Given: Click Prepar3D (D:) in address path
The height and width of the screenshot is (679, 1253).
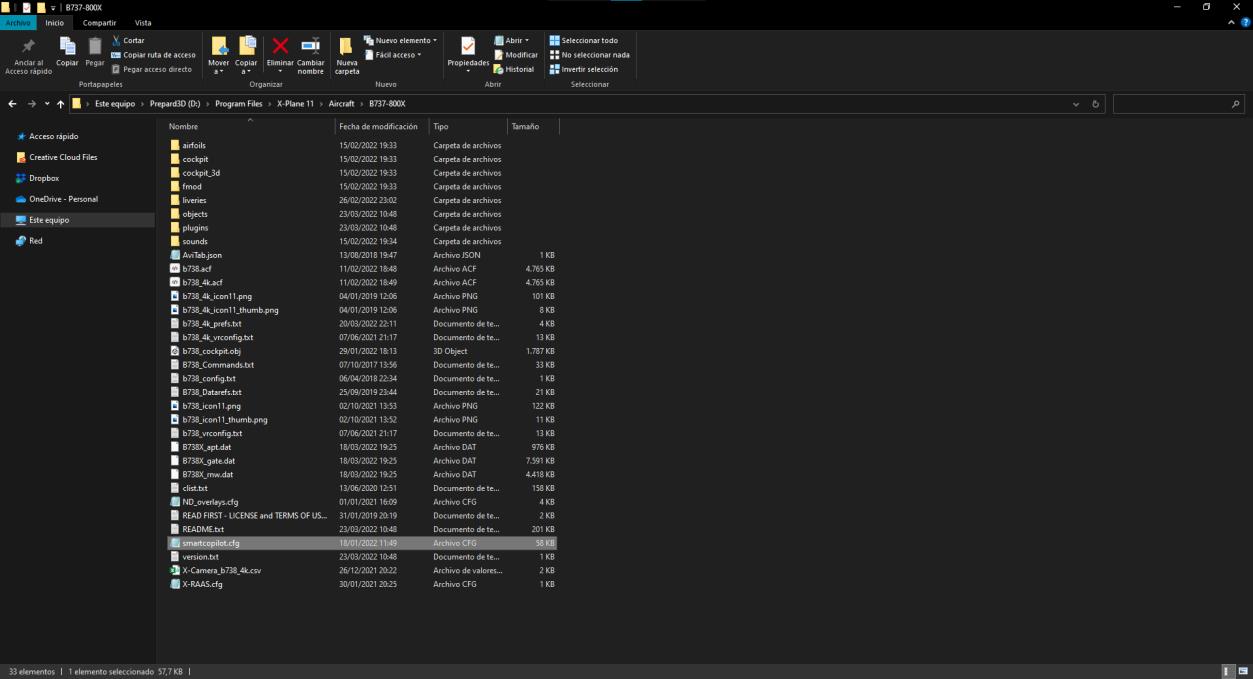Looking at the screenshot, I should 175,104.
